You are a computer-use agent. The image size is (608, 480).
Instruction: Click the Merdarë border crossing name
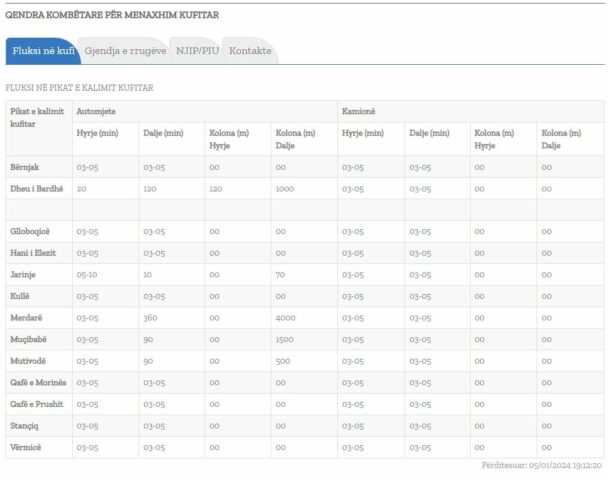(x=27, y=317)
